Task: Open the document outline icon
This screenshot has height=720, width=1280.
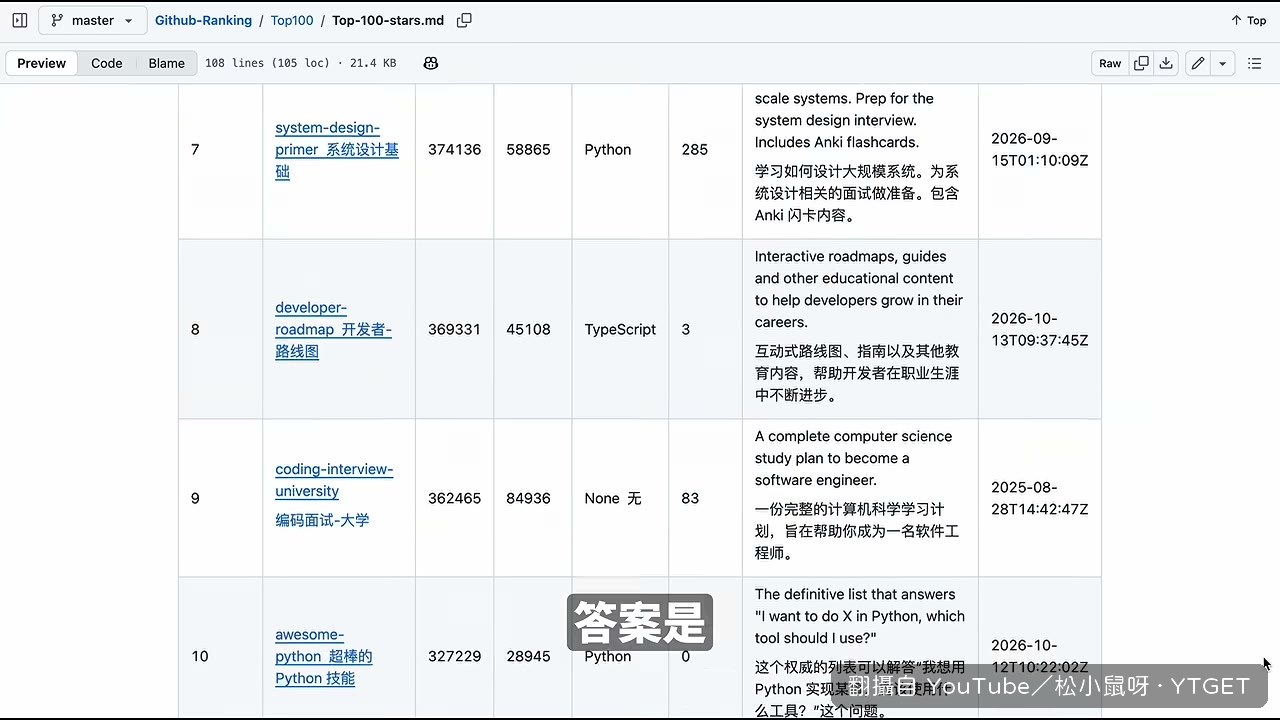Action: click(x=1254, y=63)
